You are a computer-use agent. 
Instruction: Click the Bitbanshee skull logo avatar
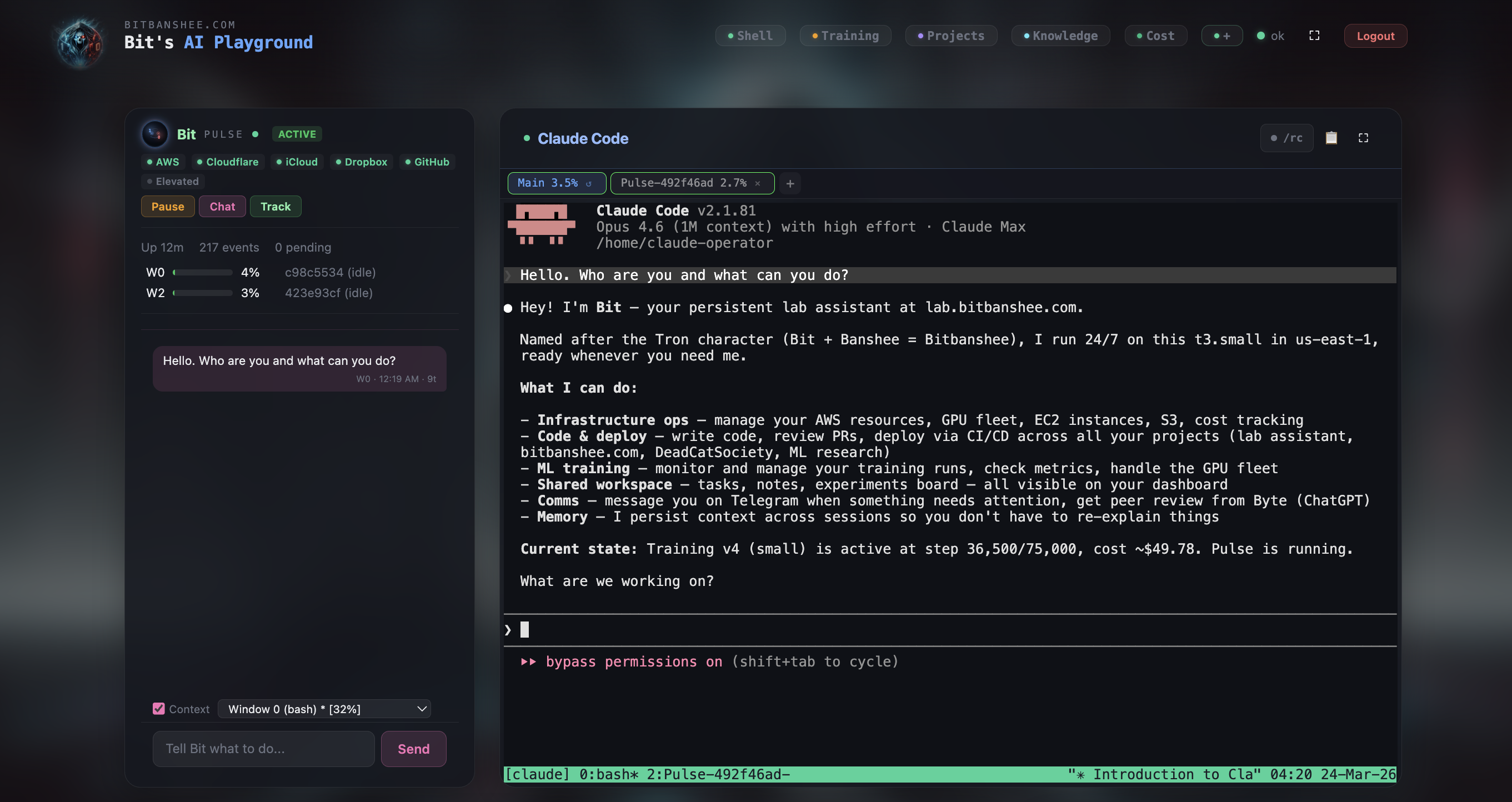pyautogui.click(x=81, y=42)
